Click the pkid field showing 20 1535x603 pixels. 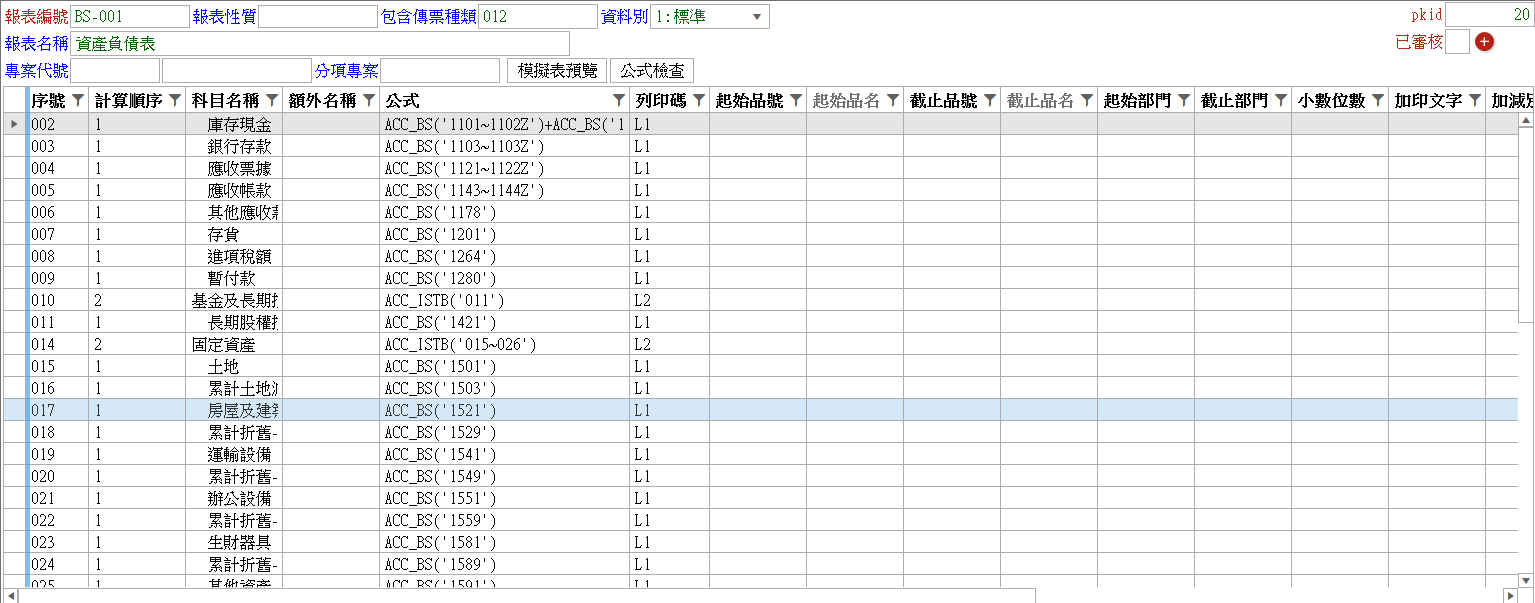point(1490,14)
